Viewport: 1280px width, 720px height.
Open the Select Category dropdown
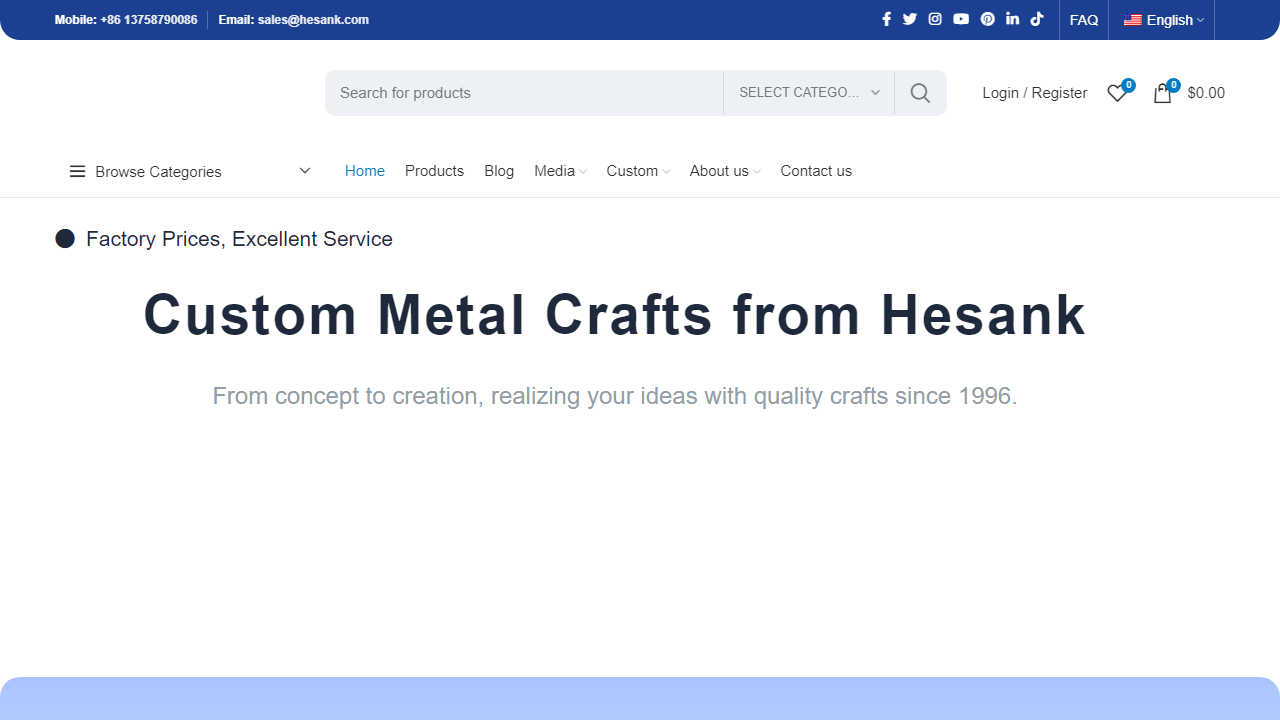pos(809,93)
